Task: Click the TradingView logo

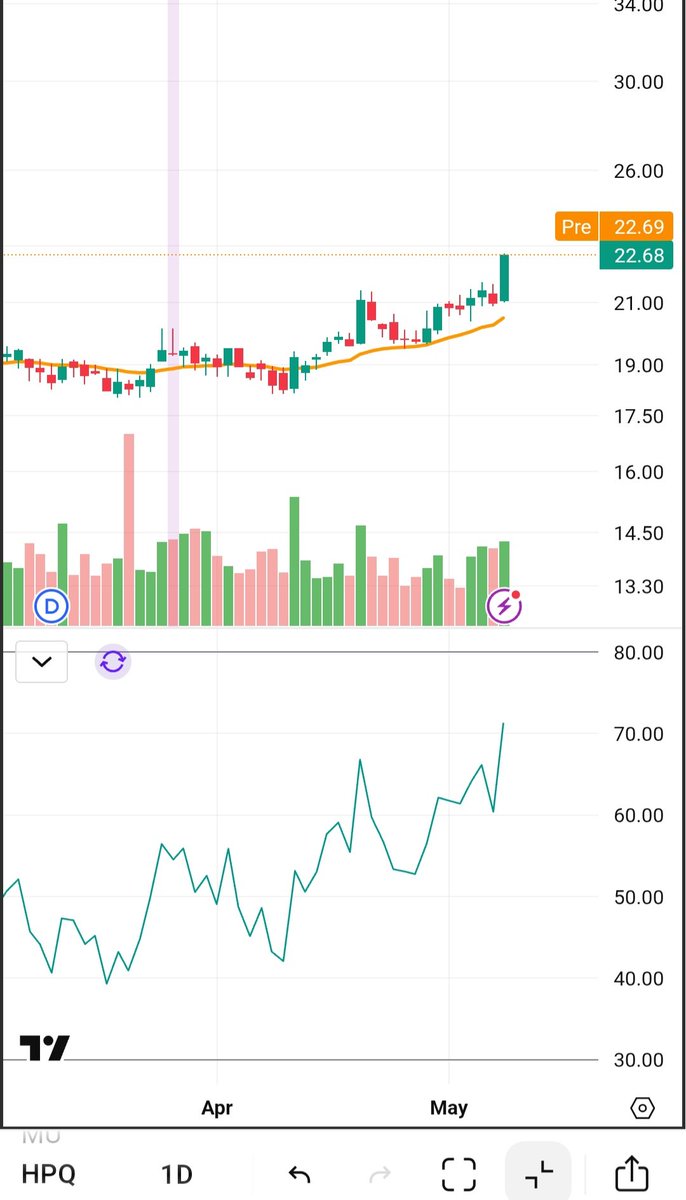Action: tap(45, 1048)
